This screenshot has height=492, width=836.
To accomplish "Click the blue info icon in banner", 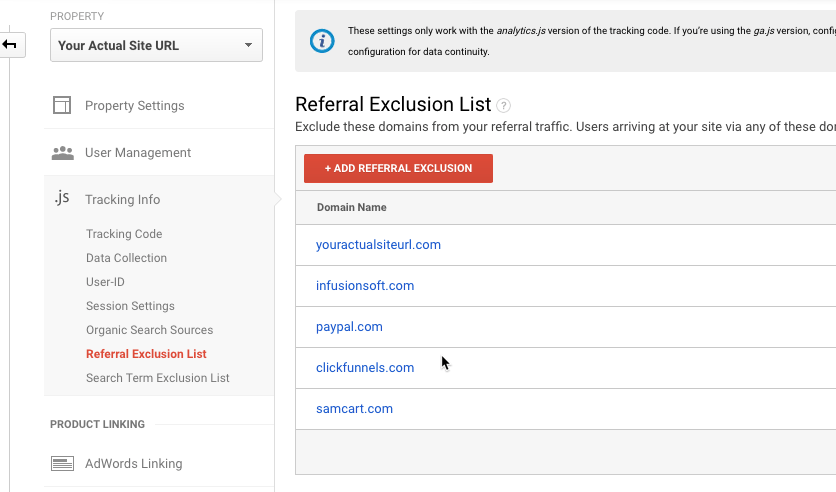I will click(322, 41).
